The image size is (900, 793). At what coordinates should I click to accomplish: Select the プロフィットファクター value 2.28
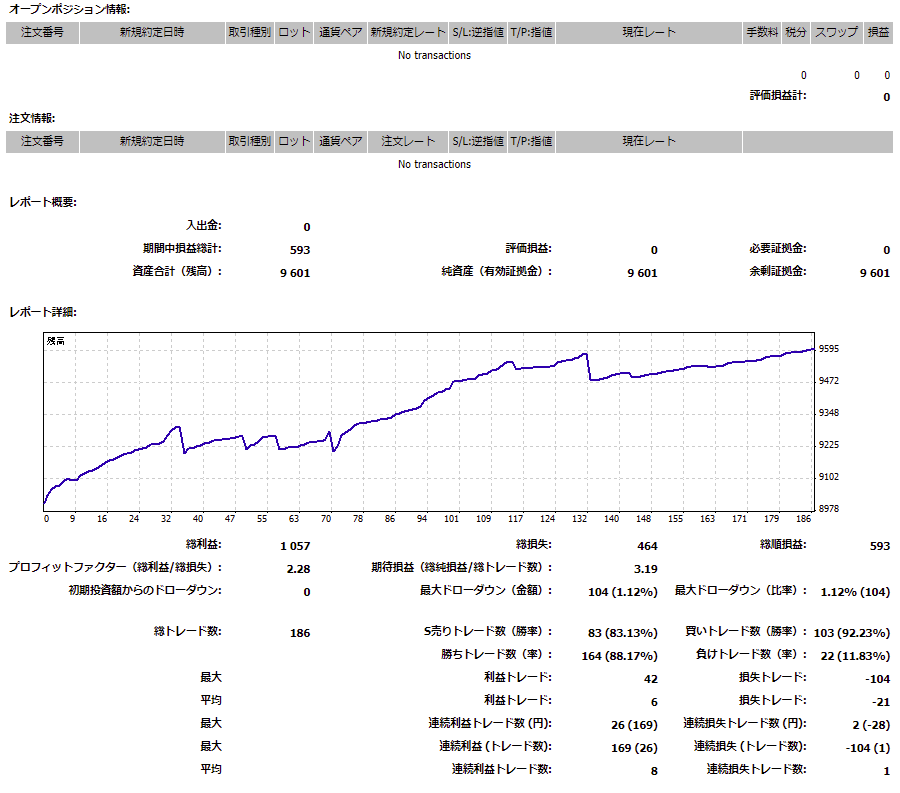coord(298,568)
